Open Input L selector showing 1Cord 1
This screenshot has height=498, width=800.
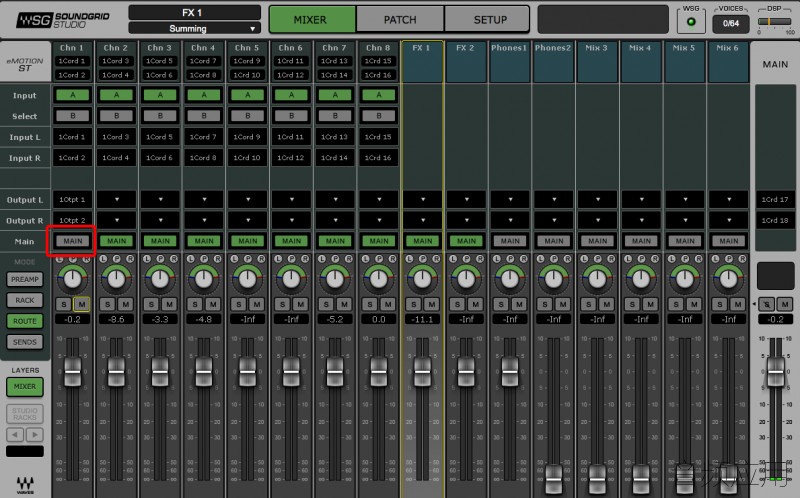pos(72,137)
